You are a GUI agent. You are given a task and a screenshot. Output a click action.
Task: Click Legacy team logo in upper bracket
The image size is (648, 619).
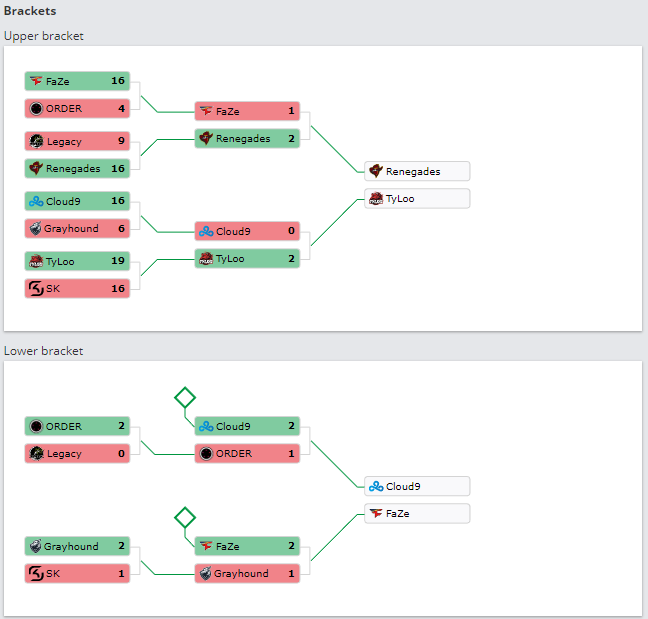point(36,141)
